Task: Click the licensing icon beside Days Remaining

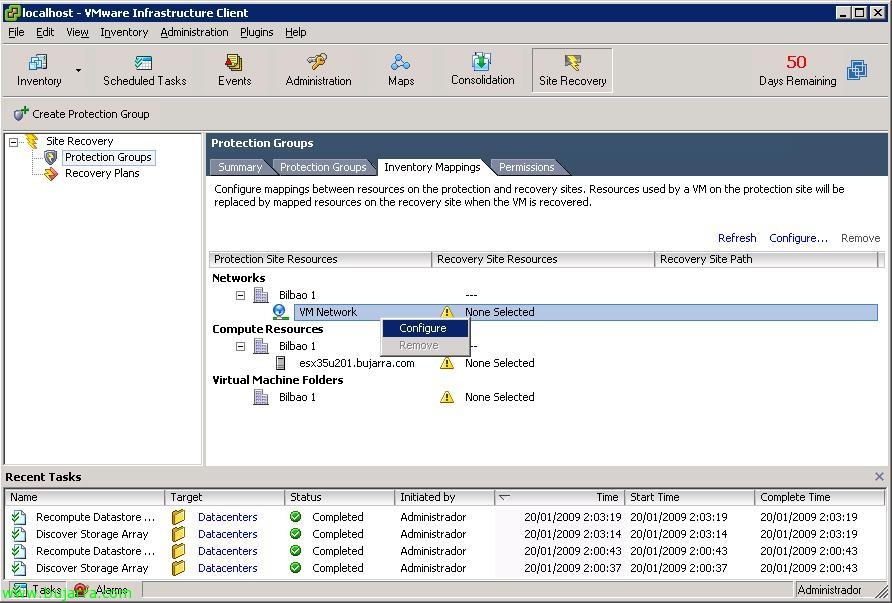Action: [x=857, y=70]
